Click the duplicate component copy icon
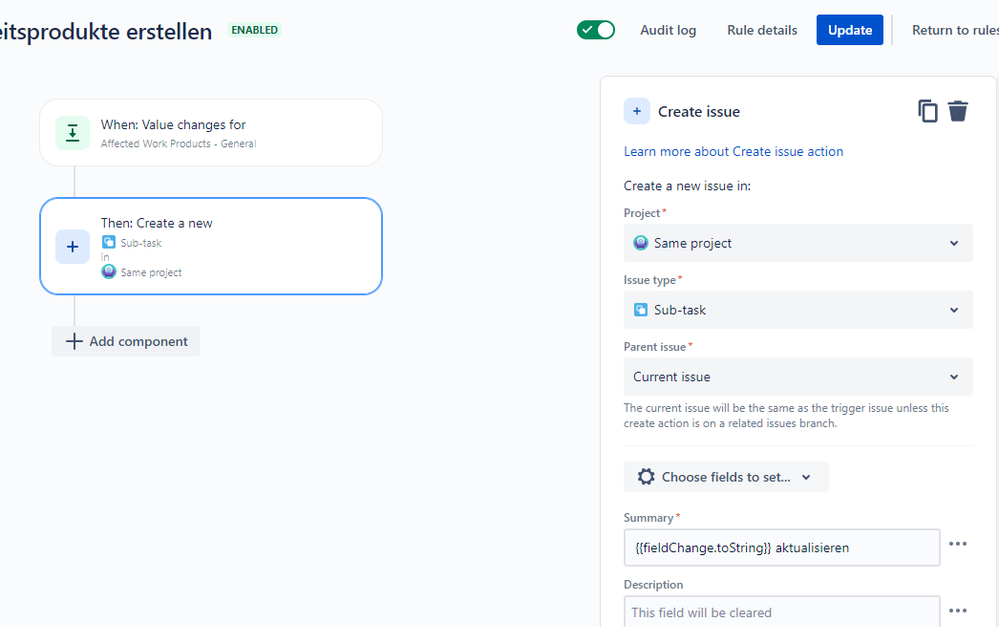999x627 pixels. (x=928, y=112)
